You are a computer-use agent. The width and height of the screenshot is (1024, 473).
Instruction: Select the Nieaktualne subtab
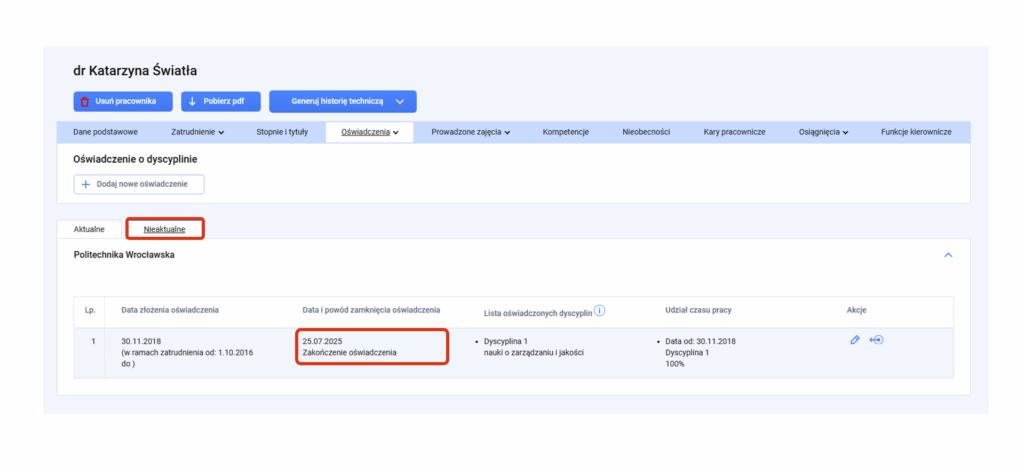pyautogui.click(x=165, y=229)
